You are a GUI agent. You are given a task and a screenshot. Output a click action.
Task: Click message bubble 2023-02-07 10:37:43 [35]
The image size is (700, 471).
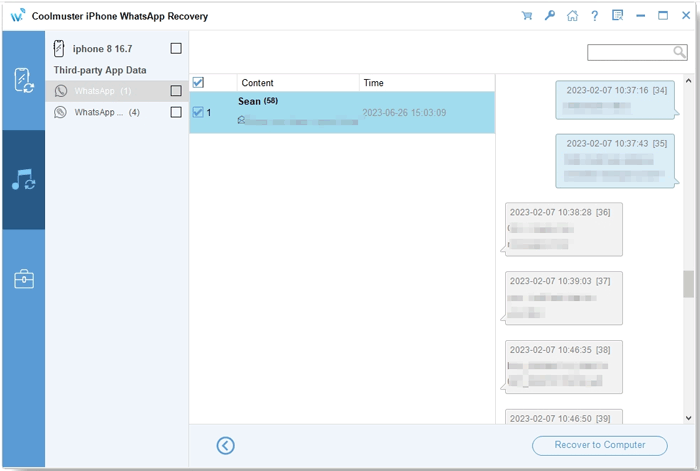click(x=615, y=161)
